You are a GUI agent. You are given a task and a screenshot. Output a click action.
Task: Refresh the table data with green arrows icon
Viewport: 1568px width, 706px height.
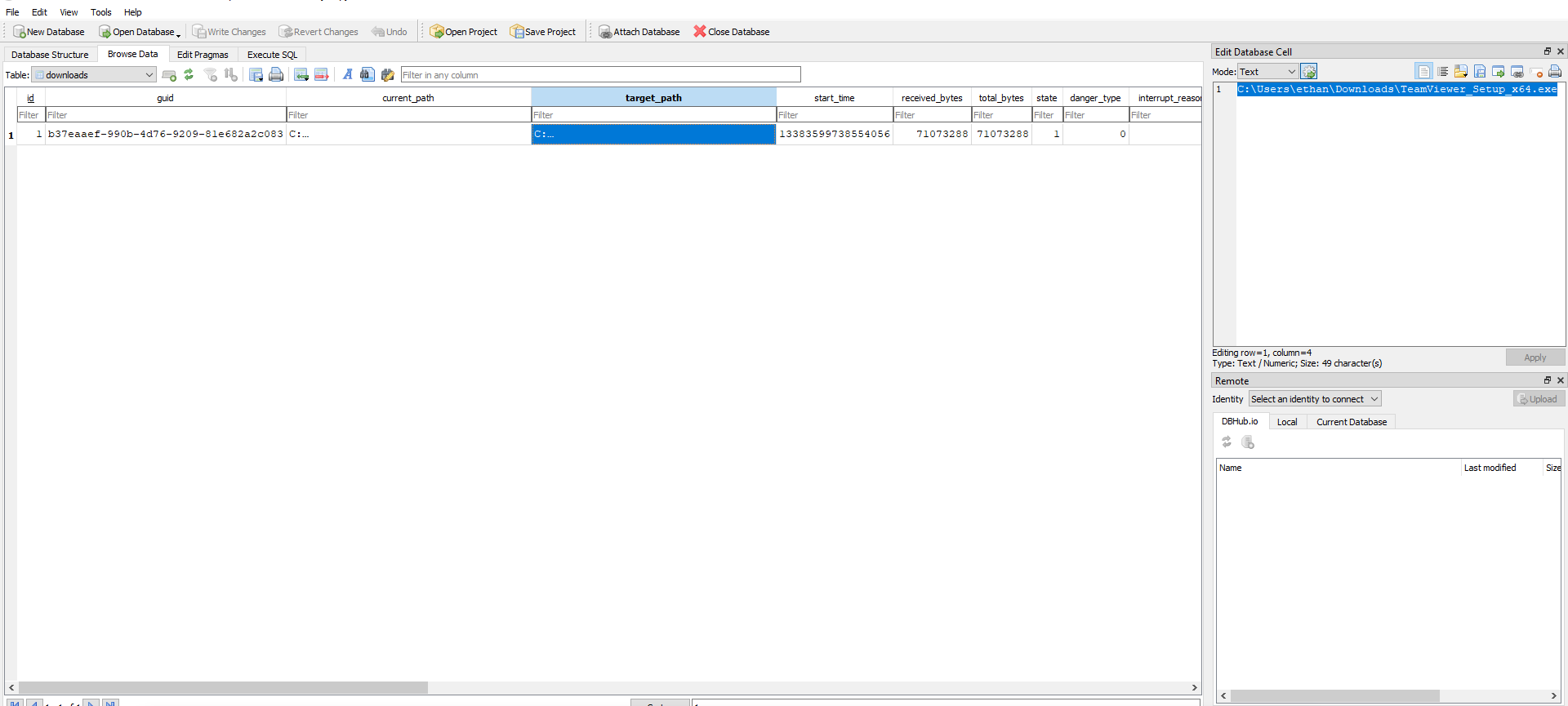(x=189, y=75)
